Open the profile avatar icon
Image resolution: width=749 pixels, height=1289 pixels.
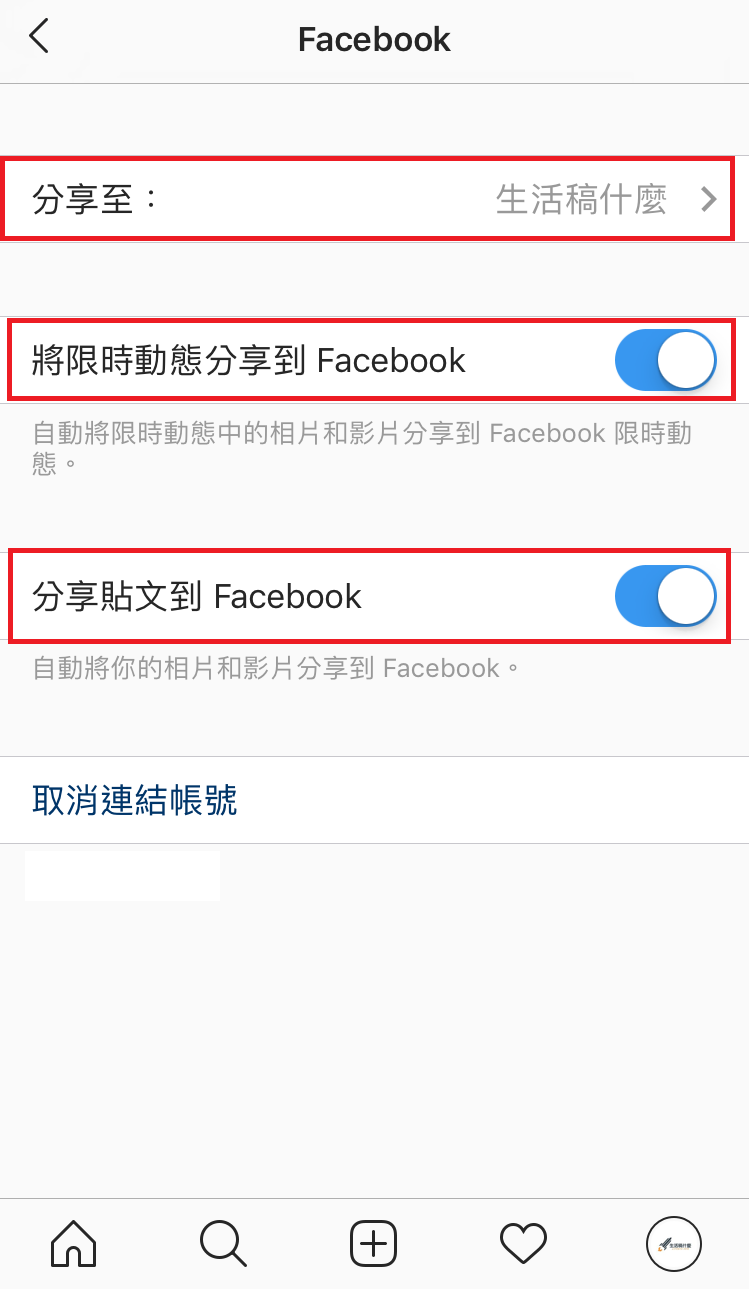(673, 1244)
